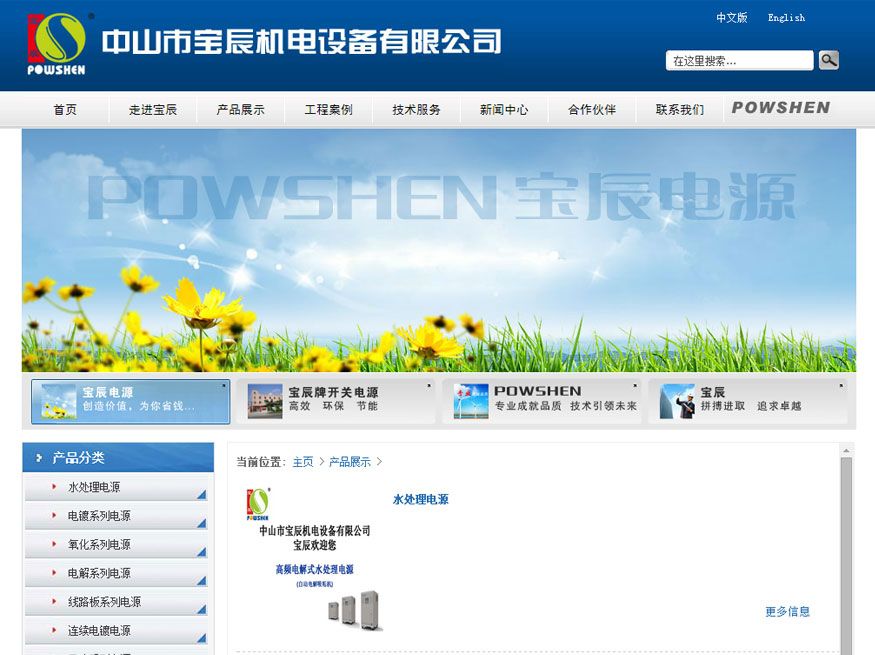Open the 水处理电源 product image

314,560
